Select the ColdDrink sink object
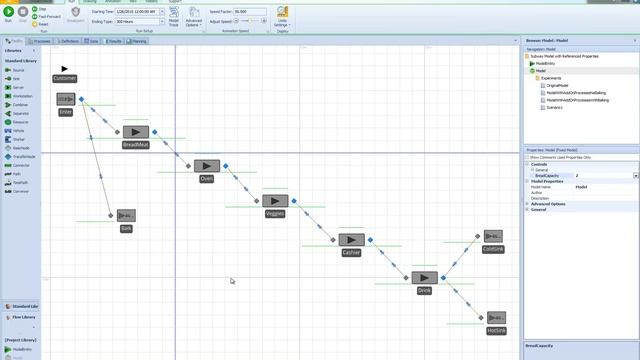 click(x=493, y=236)
